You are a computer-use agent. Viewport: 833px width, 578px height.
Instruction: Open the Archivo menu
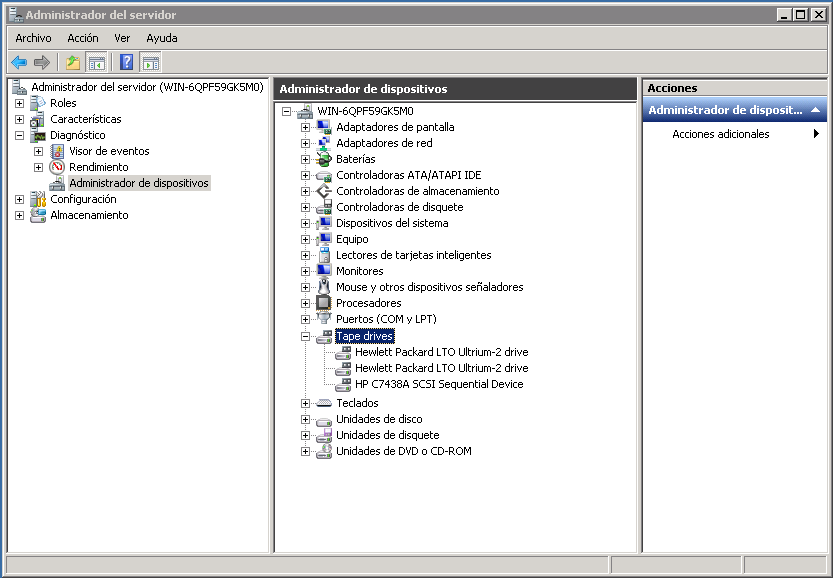tap(33, 38)
